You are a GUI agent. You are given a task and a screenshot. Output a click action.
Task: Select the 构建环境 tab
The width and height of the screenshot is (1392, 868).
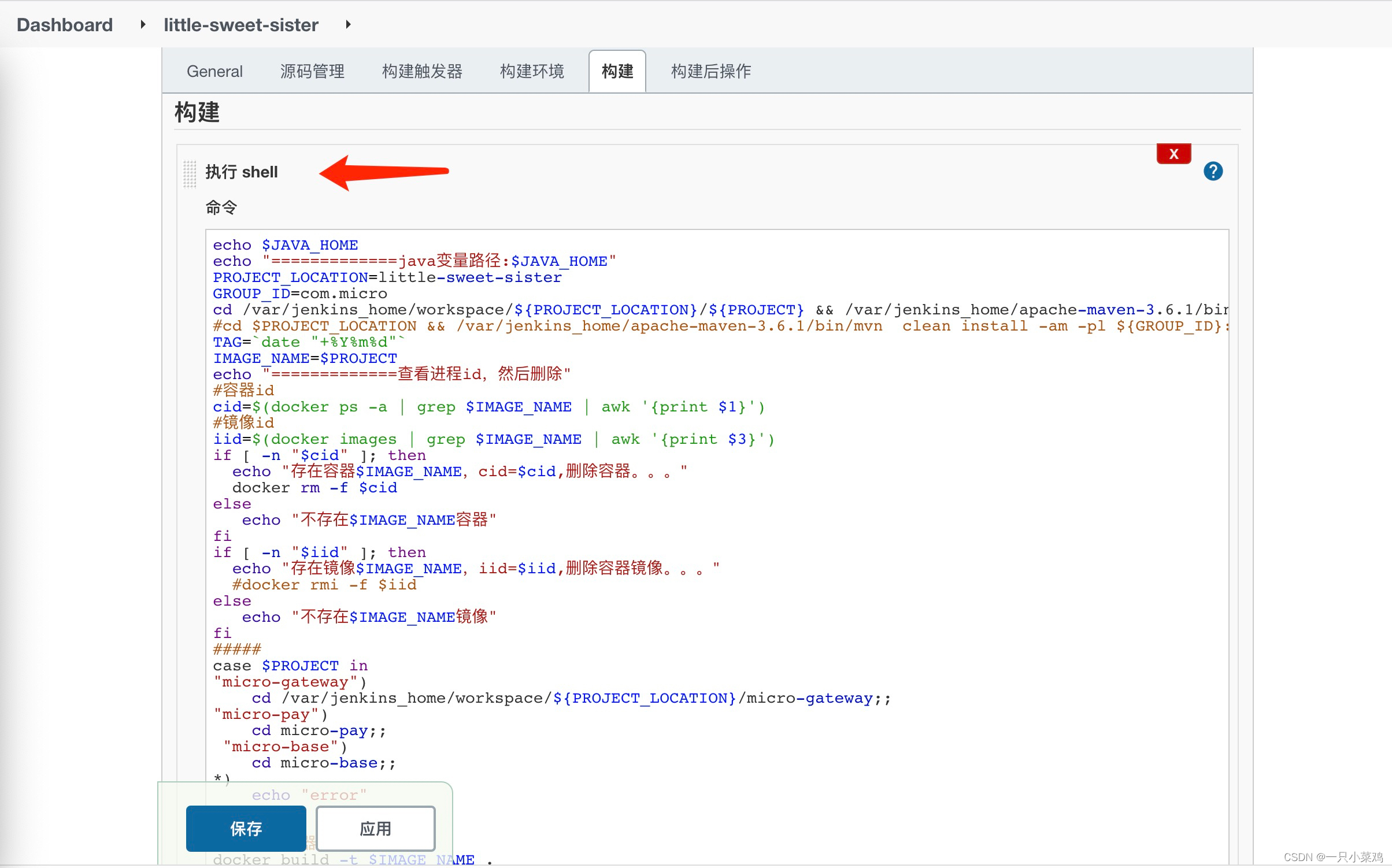[532, 72]
